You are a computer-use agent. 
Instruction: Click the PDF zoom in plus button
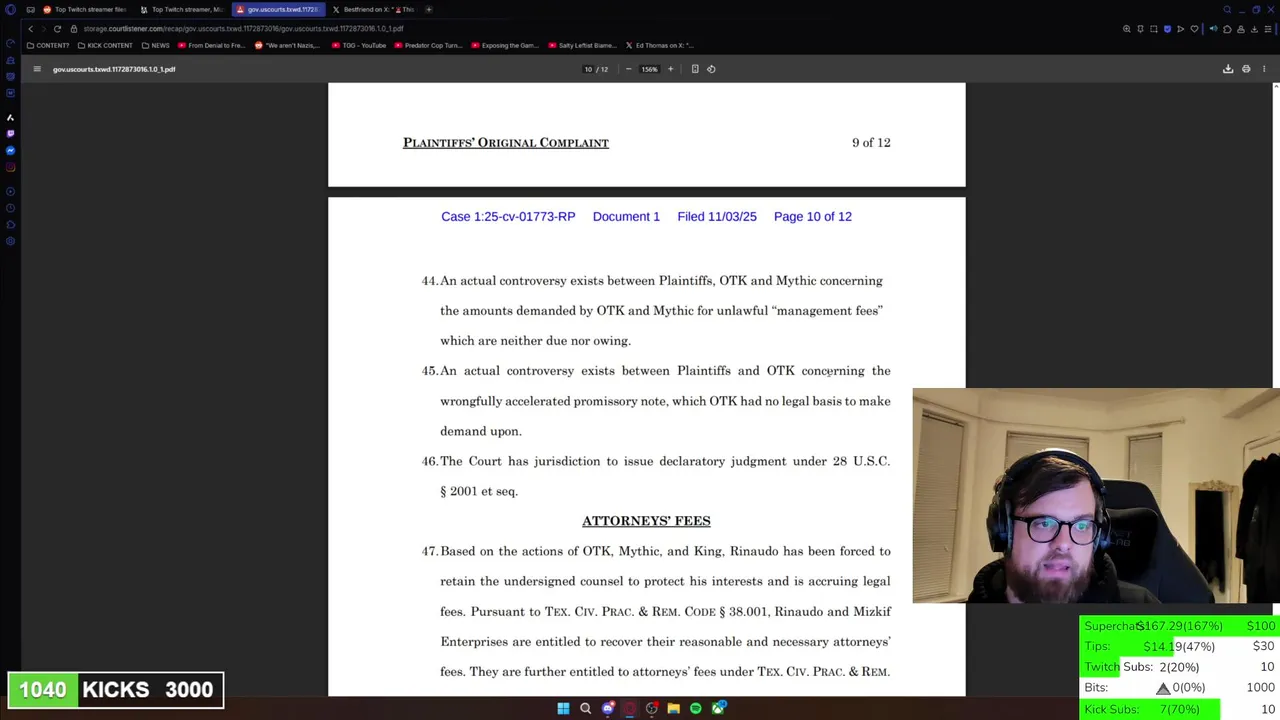click(x=670, y=69)
